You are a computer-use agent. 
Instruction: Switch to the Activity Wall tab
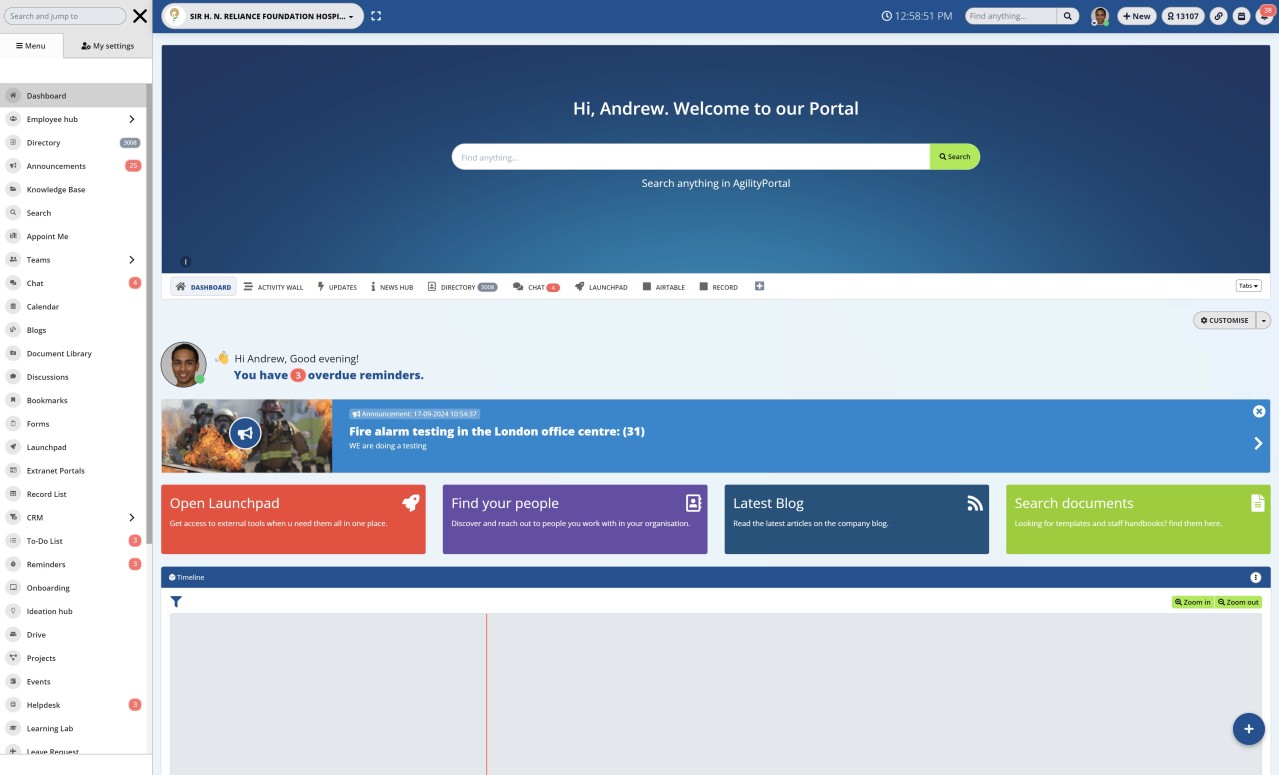(273, 287)
